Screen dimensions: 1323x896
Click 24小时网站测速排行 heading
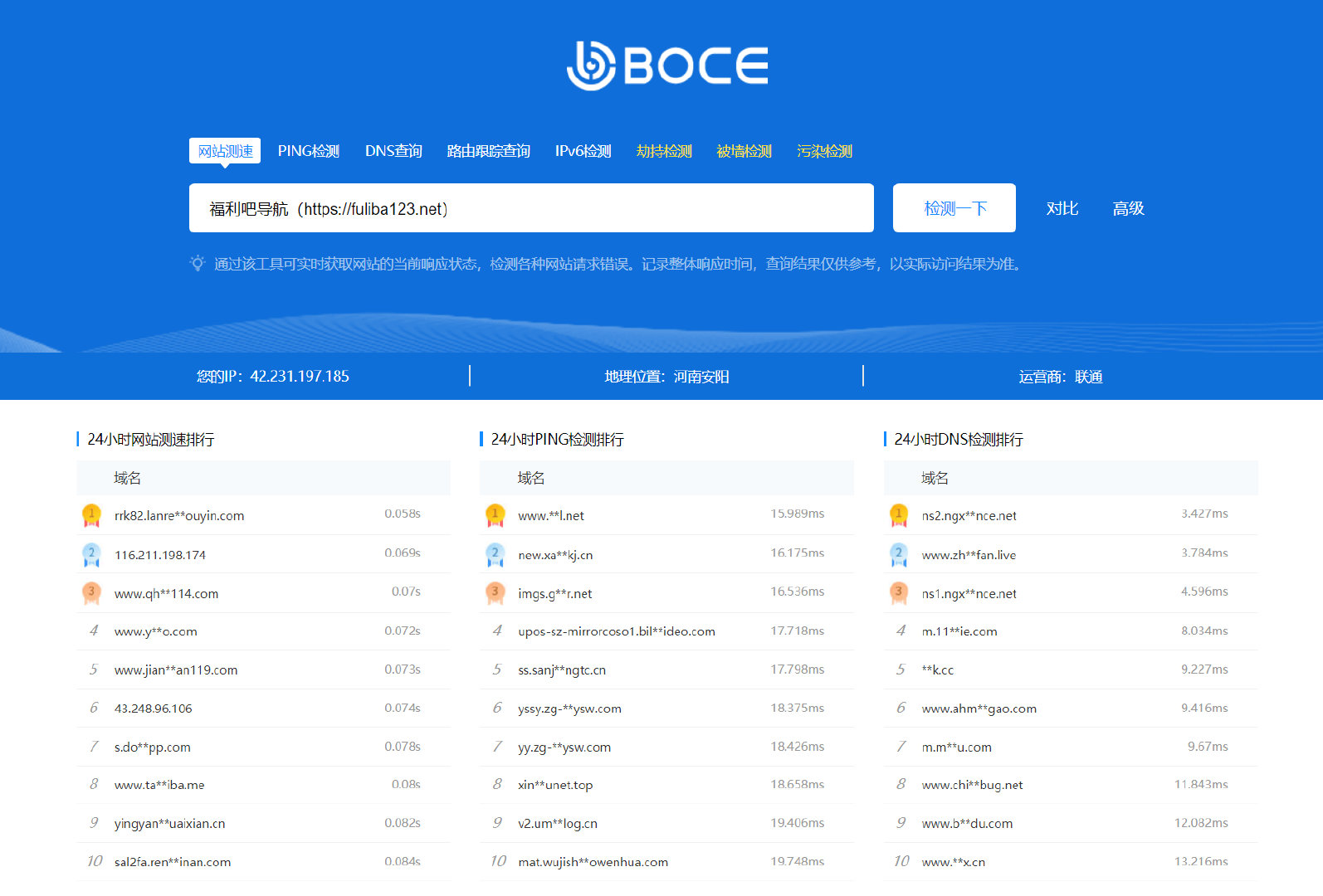[151, 440]
